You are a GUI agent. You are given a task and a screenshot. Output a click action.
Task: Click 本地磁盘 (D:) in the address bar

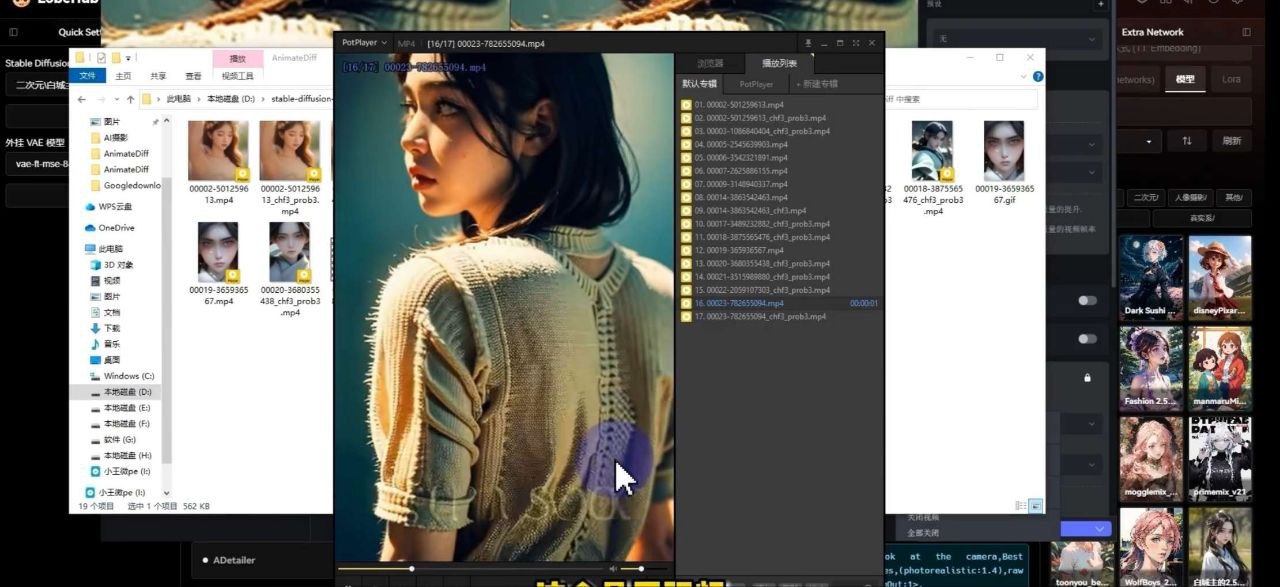click(229, 100)
